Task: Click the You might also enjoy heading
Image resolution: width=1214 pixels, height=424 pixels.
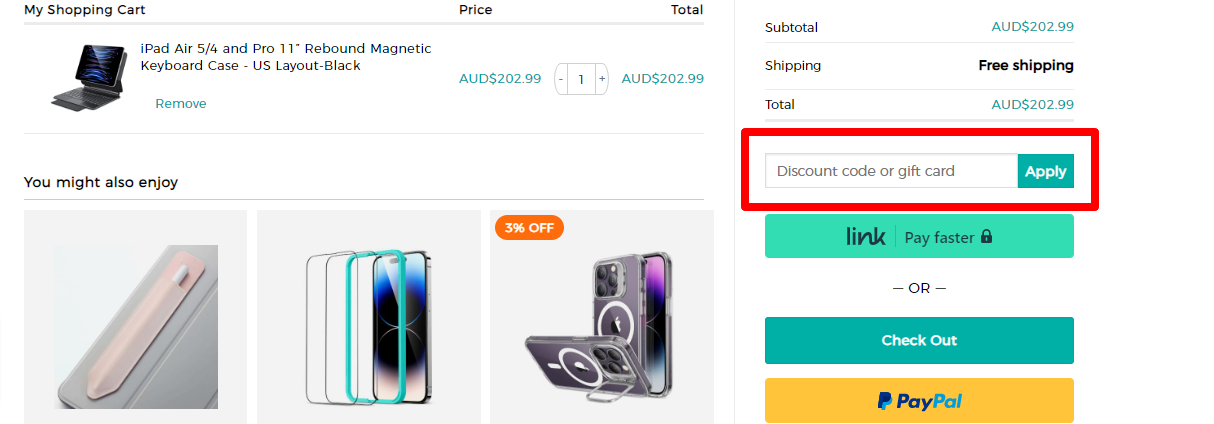Action: [x=101, y=182]
